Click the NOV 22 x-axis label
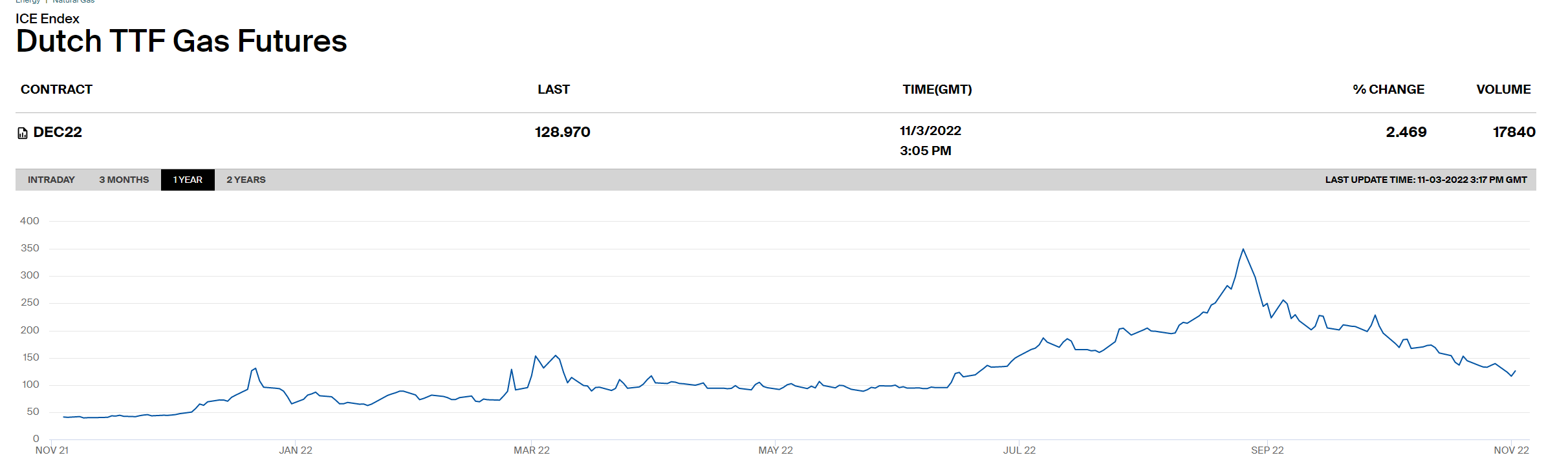1568x464 pixels. [x=1511, y=450]
